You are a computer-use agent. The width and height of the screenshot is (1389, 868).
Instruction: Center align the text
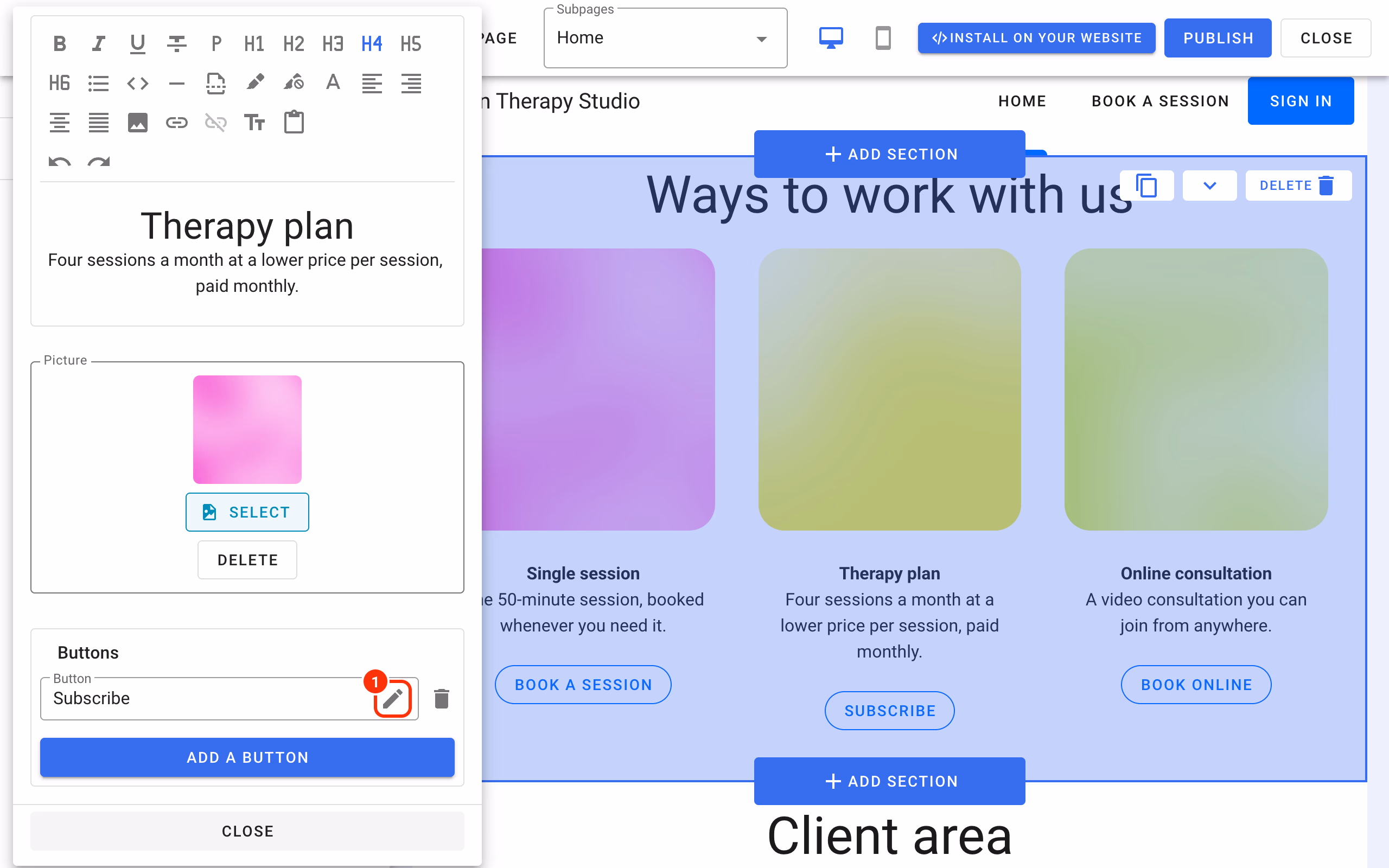(x=60, y=122)
